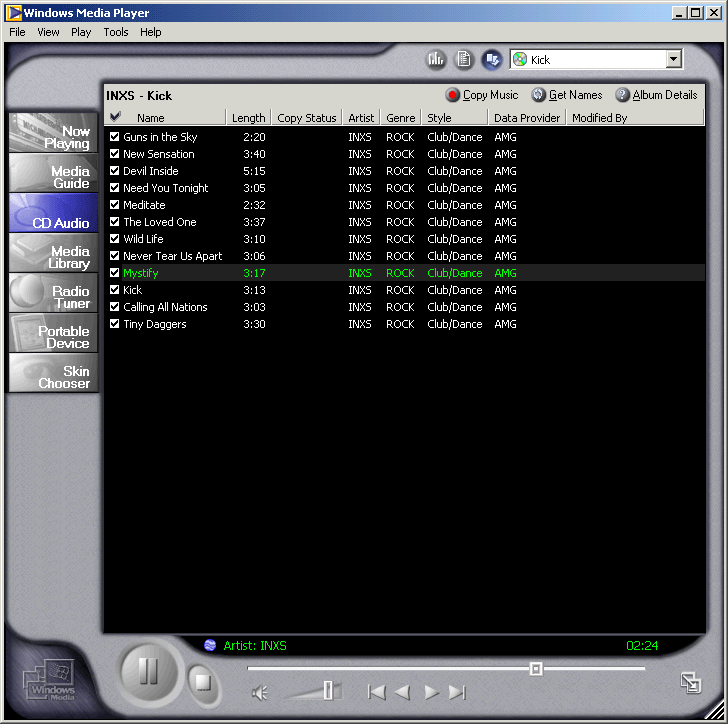728x724 pixels.
Task: Click the fast forward button
Action: click(431, 693)
